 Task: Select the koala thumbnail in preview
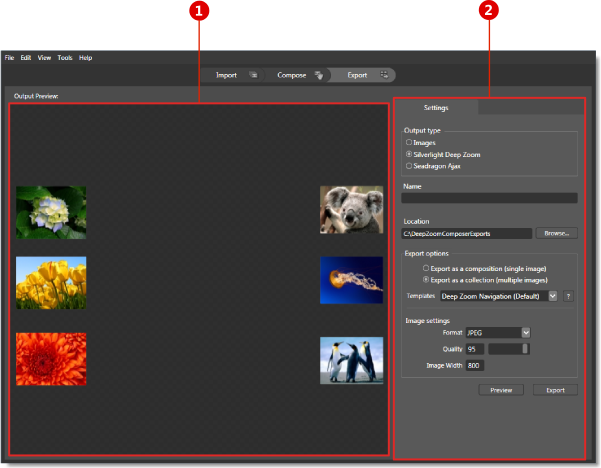[351, 209]
